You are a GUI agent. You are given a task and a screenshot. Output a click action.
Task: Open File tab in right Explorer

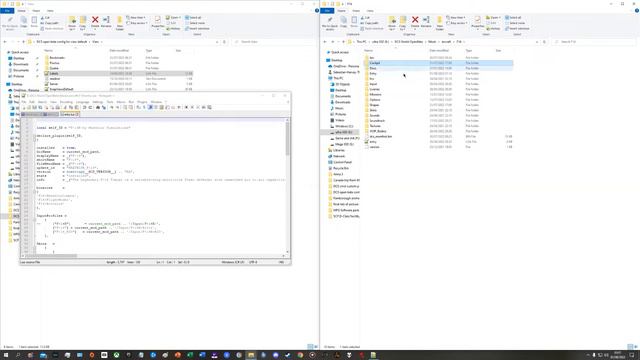[x=327, y=11]
